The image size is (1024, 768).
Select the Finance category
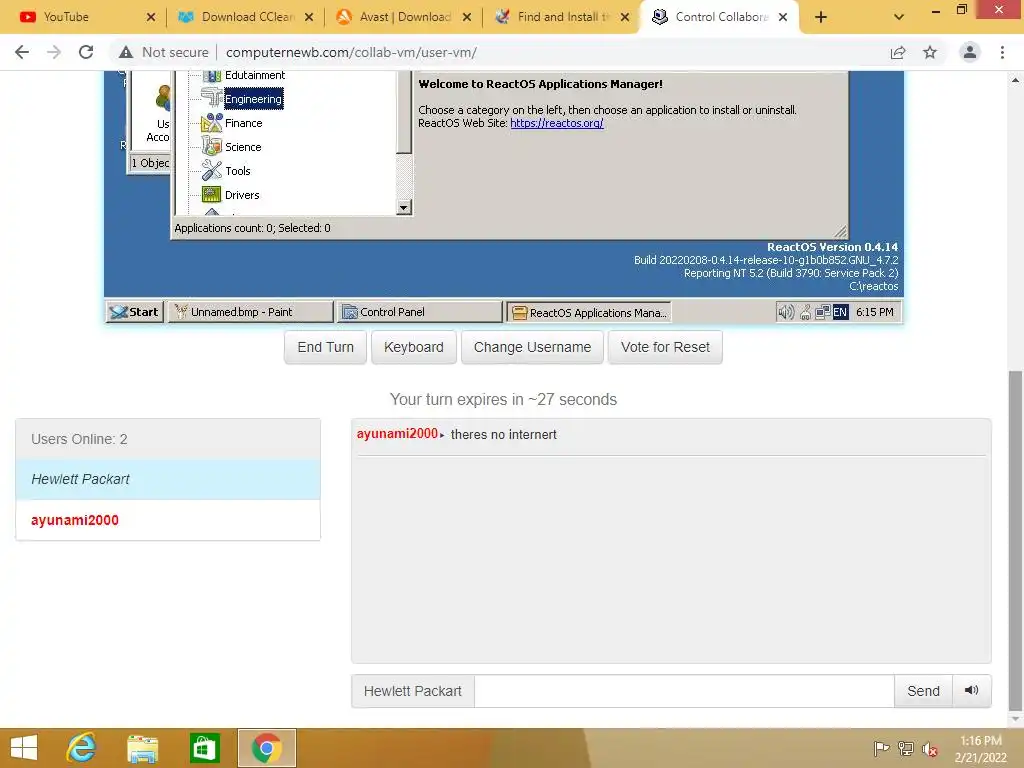tap(244, 123)
